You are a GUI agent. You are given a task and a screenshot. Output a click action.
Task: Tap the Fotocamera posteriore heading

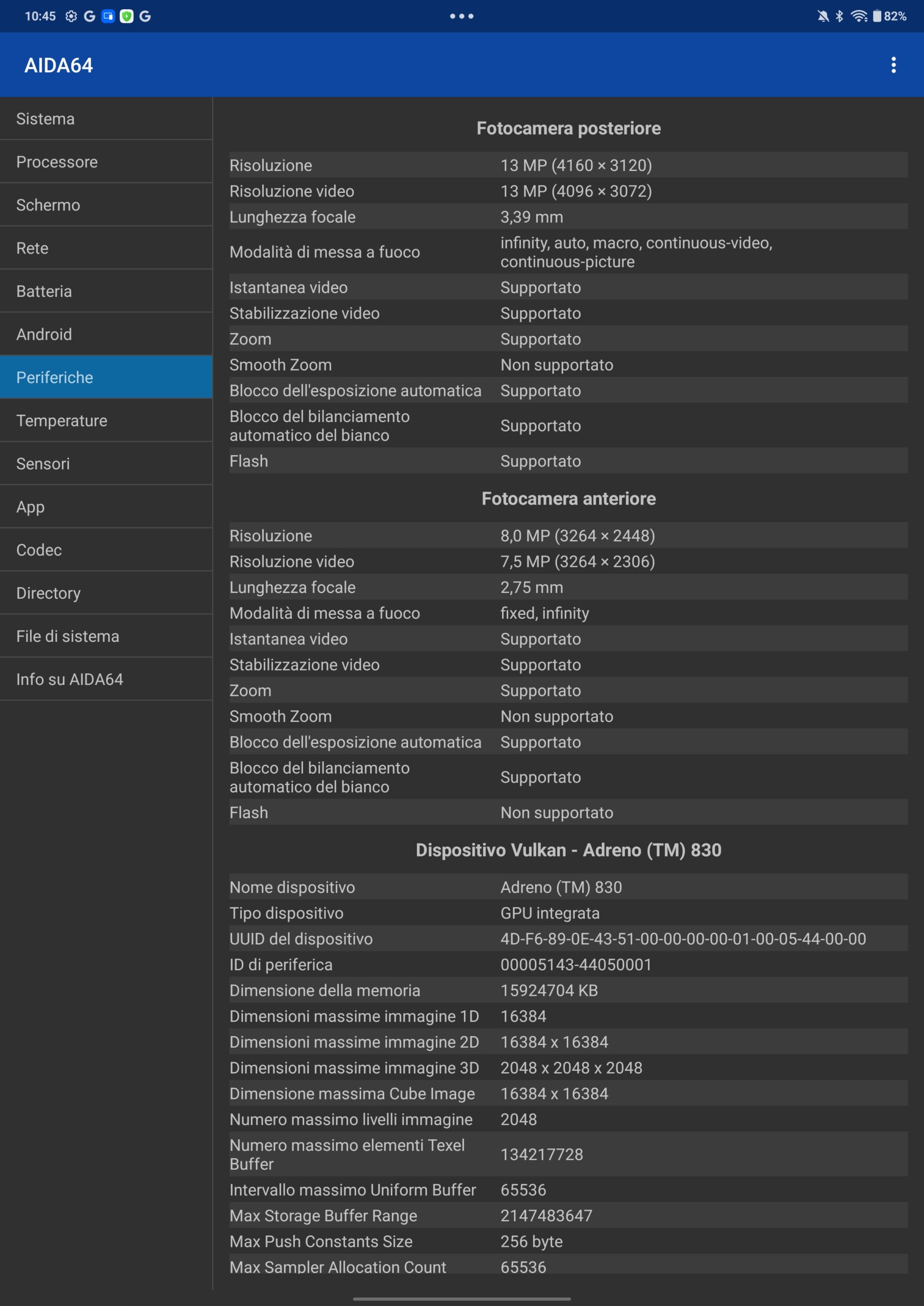click(x=568, y=128)
